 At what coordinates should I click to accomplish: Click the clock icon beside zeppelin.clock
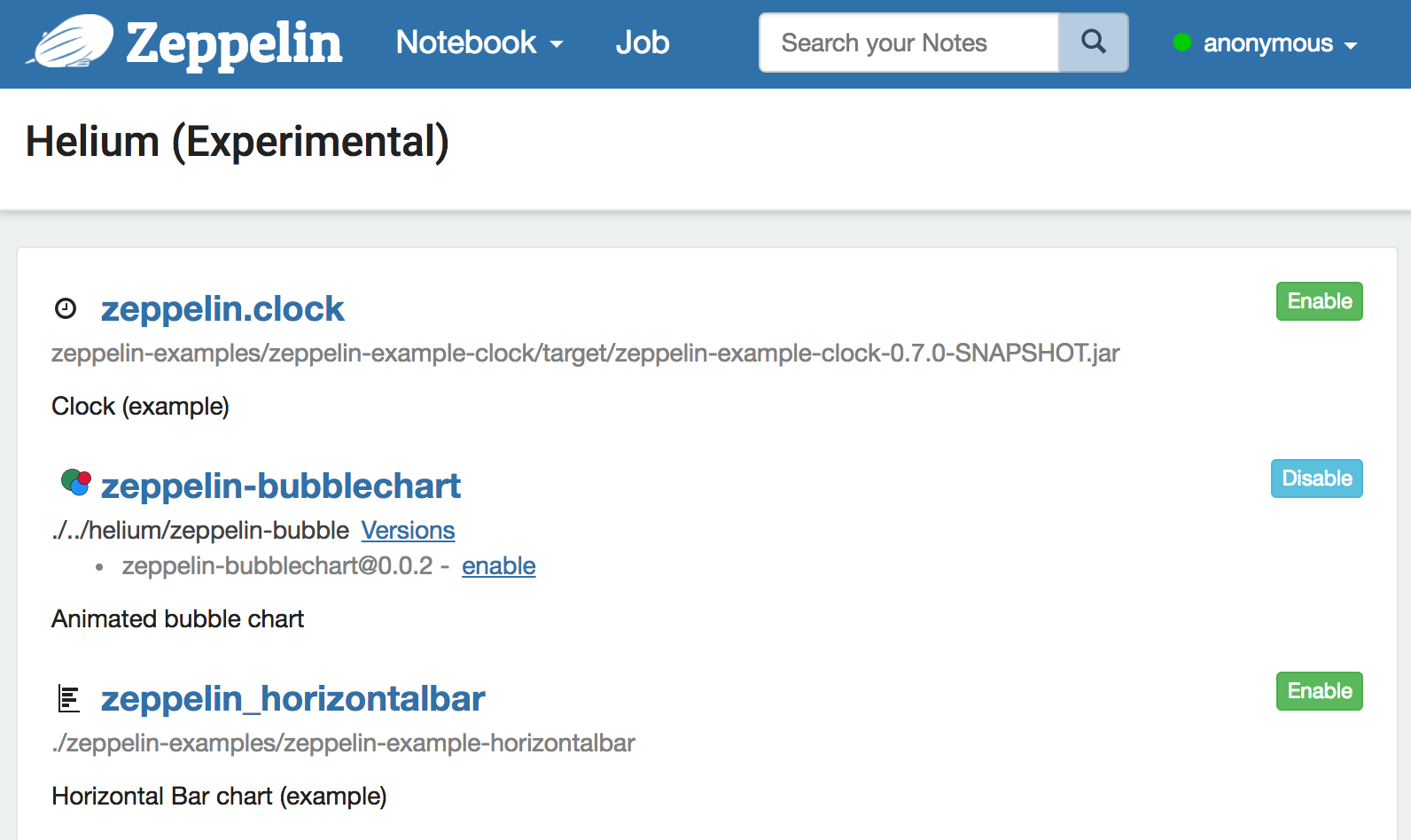coord(66,308)
